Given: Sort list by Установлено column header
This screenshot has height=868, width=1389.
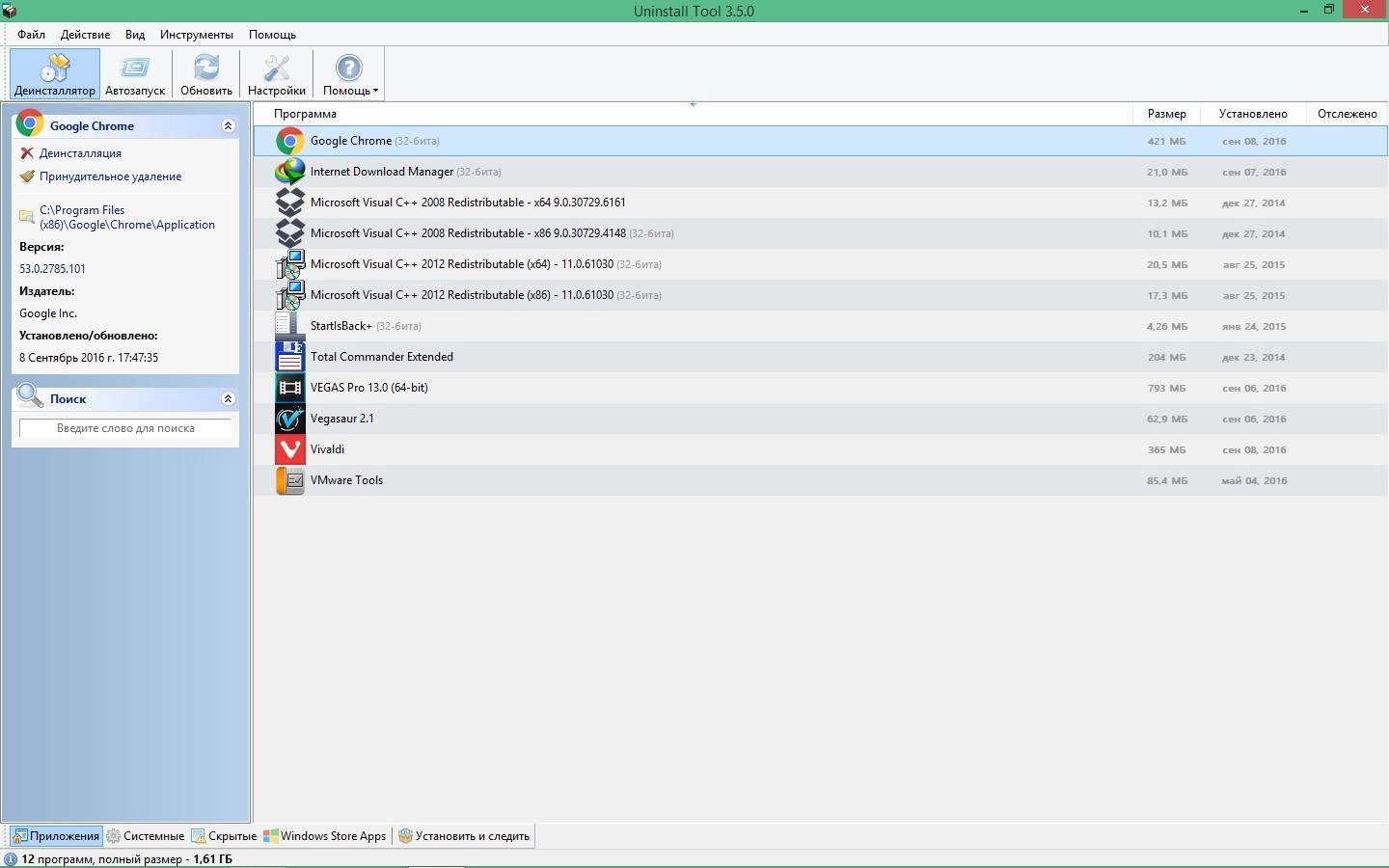Looking at the screenshot, I should click(1253, 114).
